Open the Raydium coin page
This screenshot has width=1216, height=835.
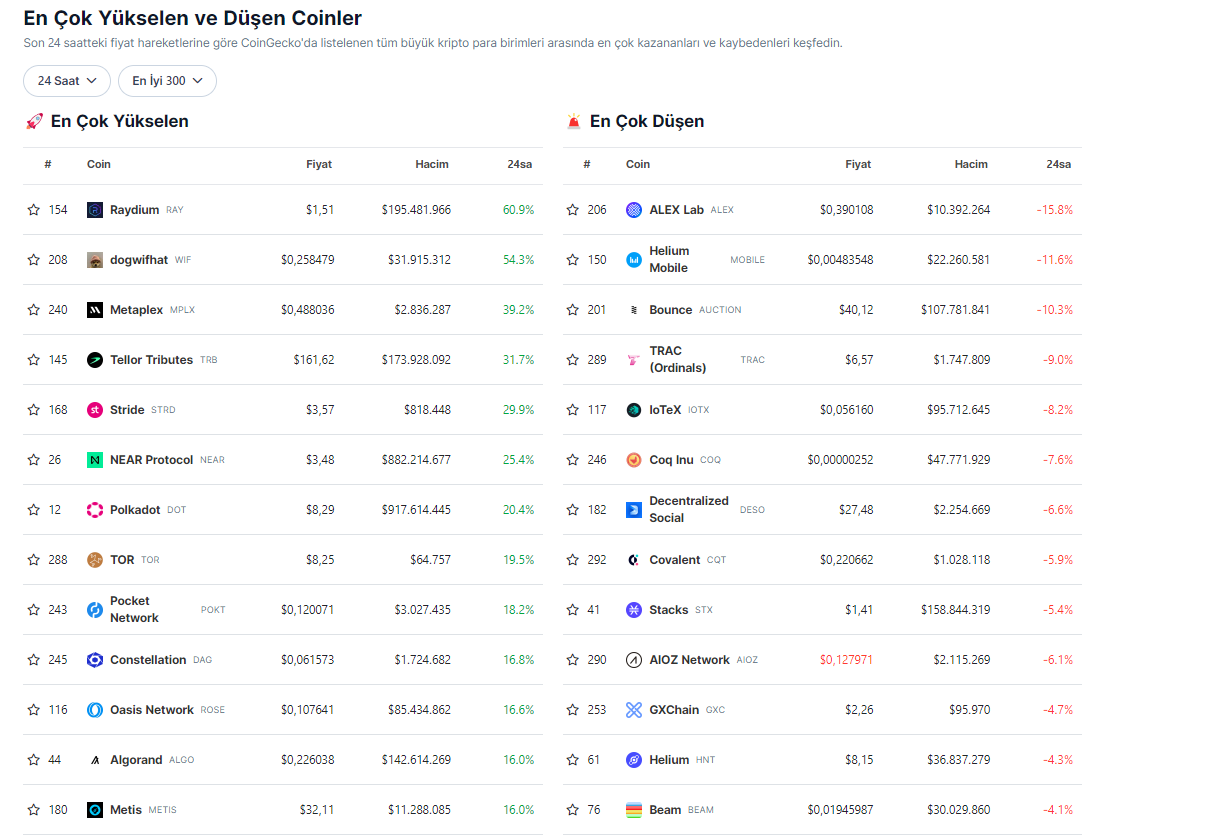134,210
